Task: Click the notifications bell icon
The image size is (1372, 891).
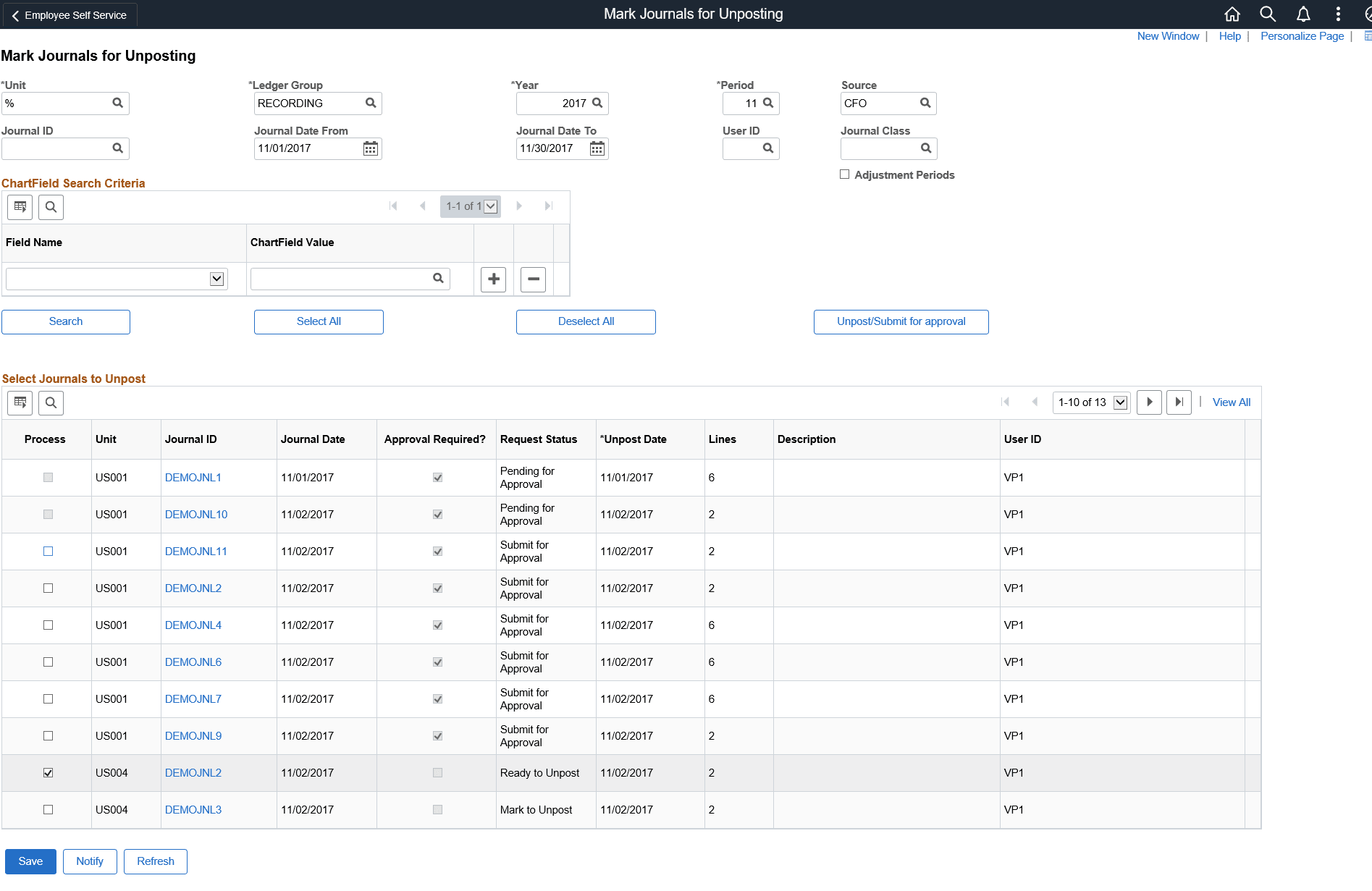Action: (1303, 14)
